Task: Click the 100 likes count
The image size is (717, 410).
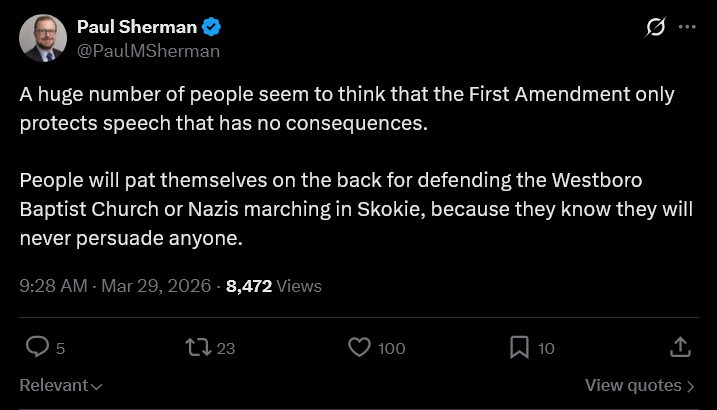Action: 392,348
